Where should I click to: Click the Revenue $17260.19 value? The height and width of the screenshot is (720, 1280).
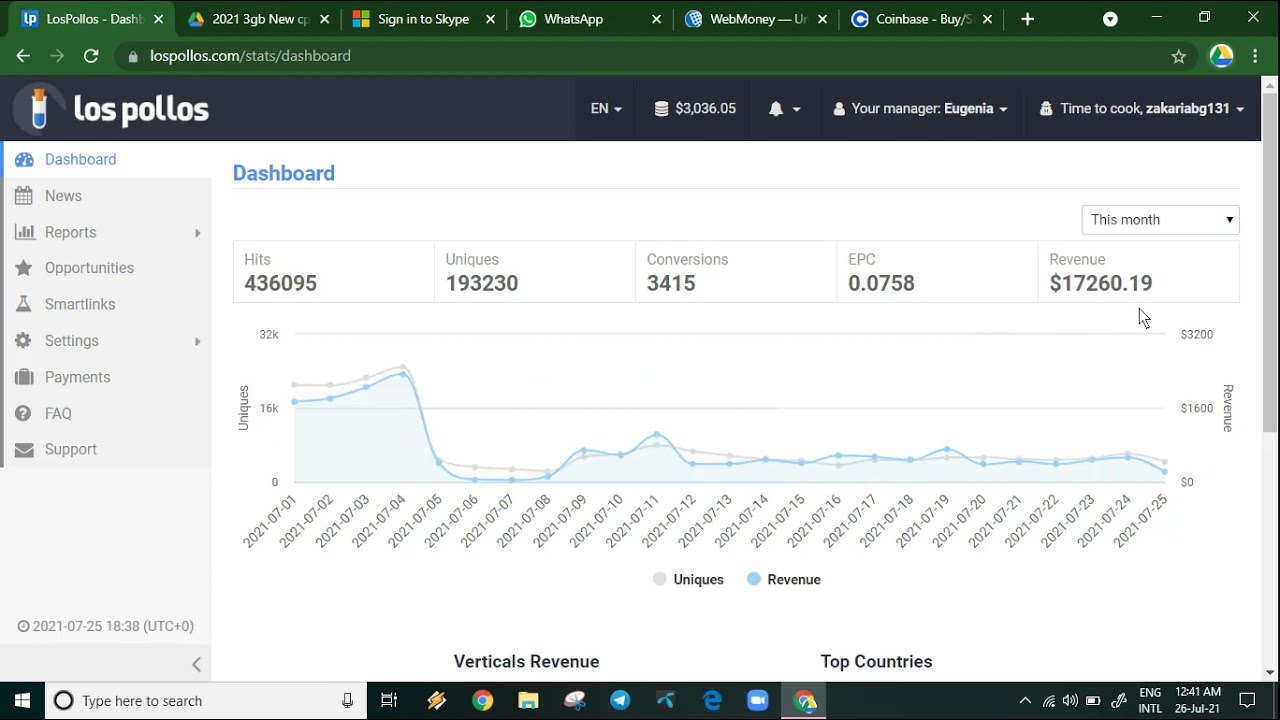tap(1100, 284)
